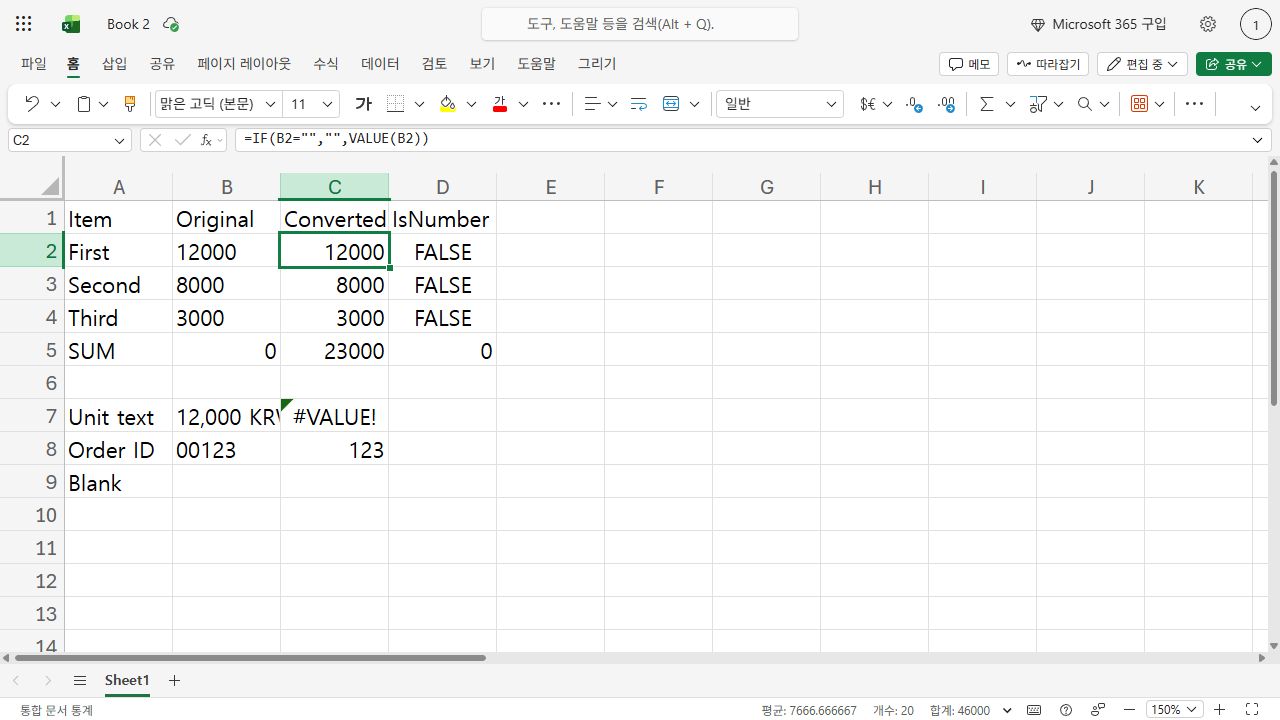Click the green 공유 button
The width and height of the screenshot is (1280, 720).
click(1233, 64)
